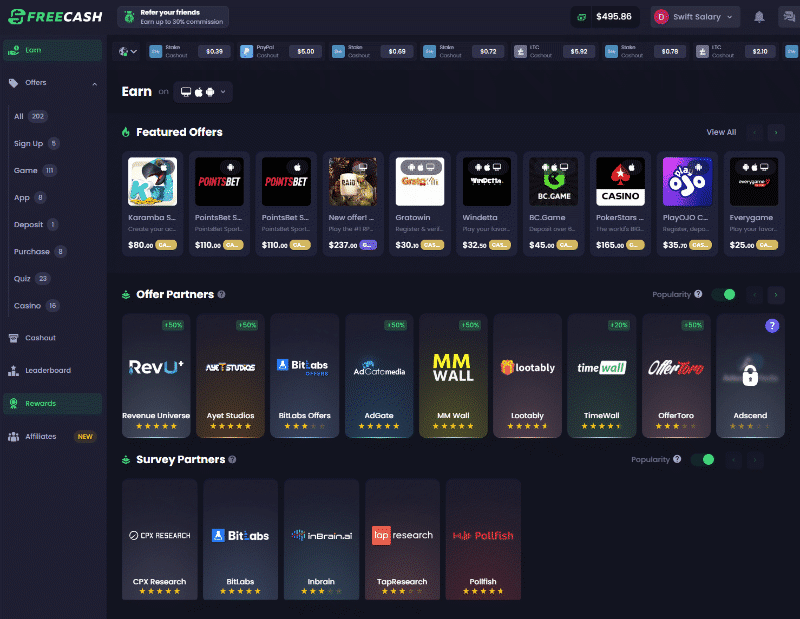
Task: Open the TimeWall partner
Action: [x=602, y=376]
